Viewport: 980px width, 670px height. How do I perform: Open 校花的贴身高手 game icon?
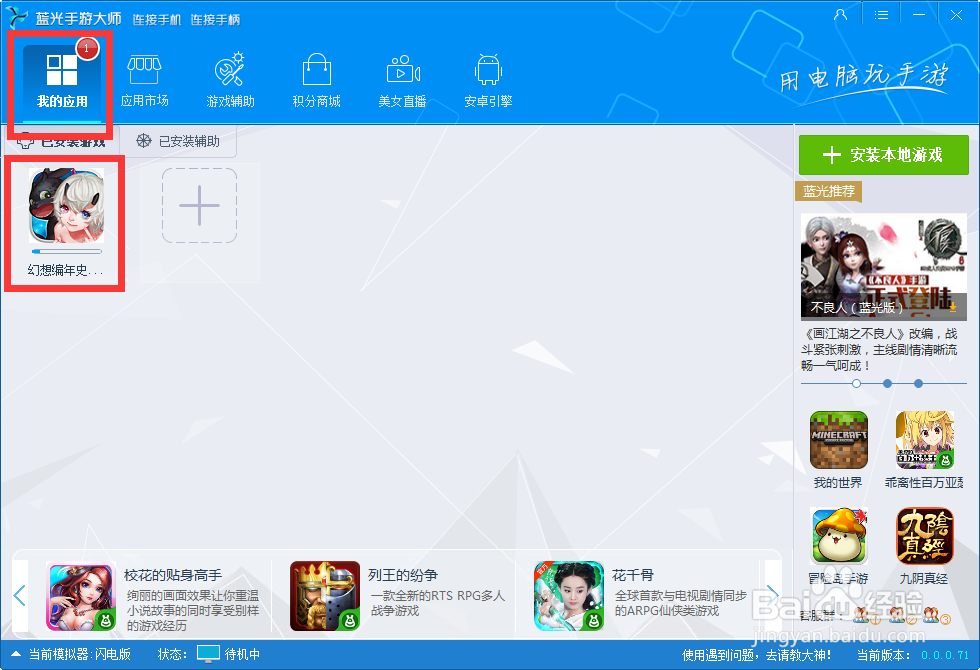click(81, 596)
